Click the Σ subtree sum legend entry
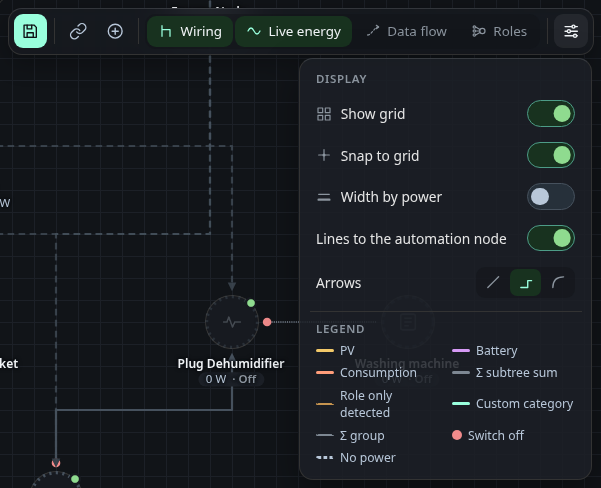This screenshot has height=488, width=601. [505, 373]
